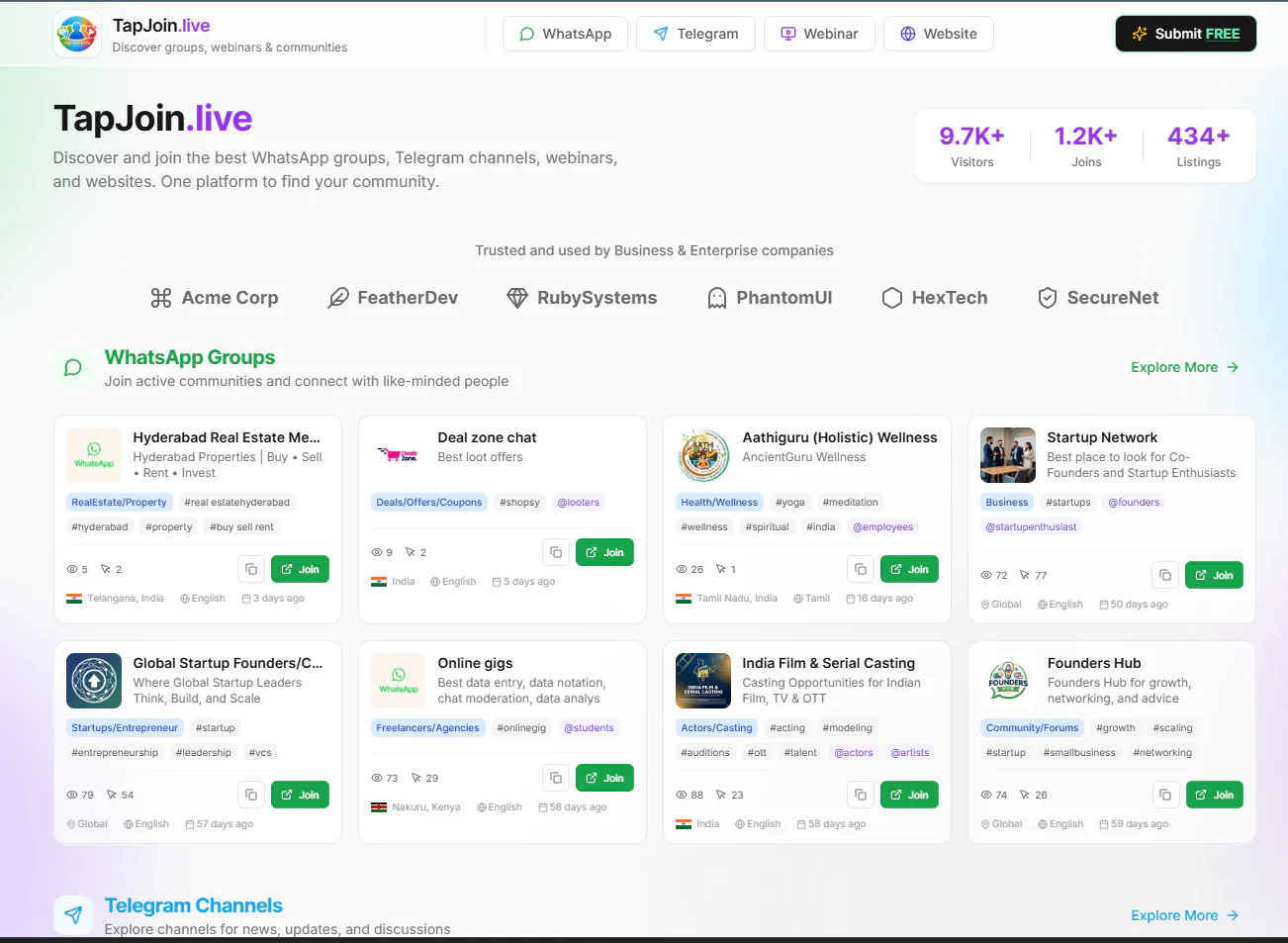
Task: Click the @founders tag on Startup Network card
Action: [x=1134, y=502]
